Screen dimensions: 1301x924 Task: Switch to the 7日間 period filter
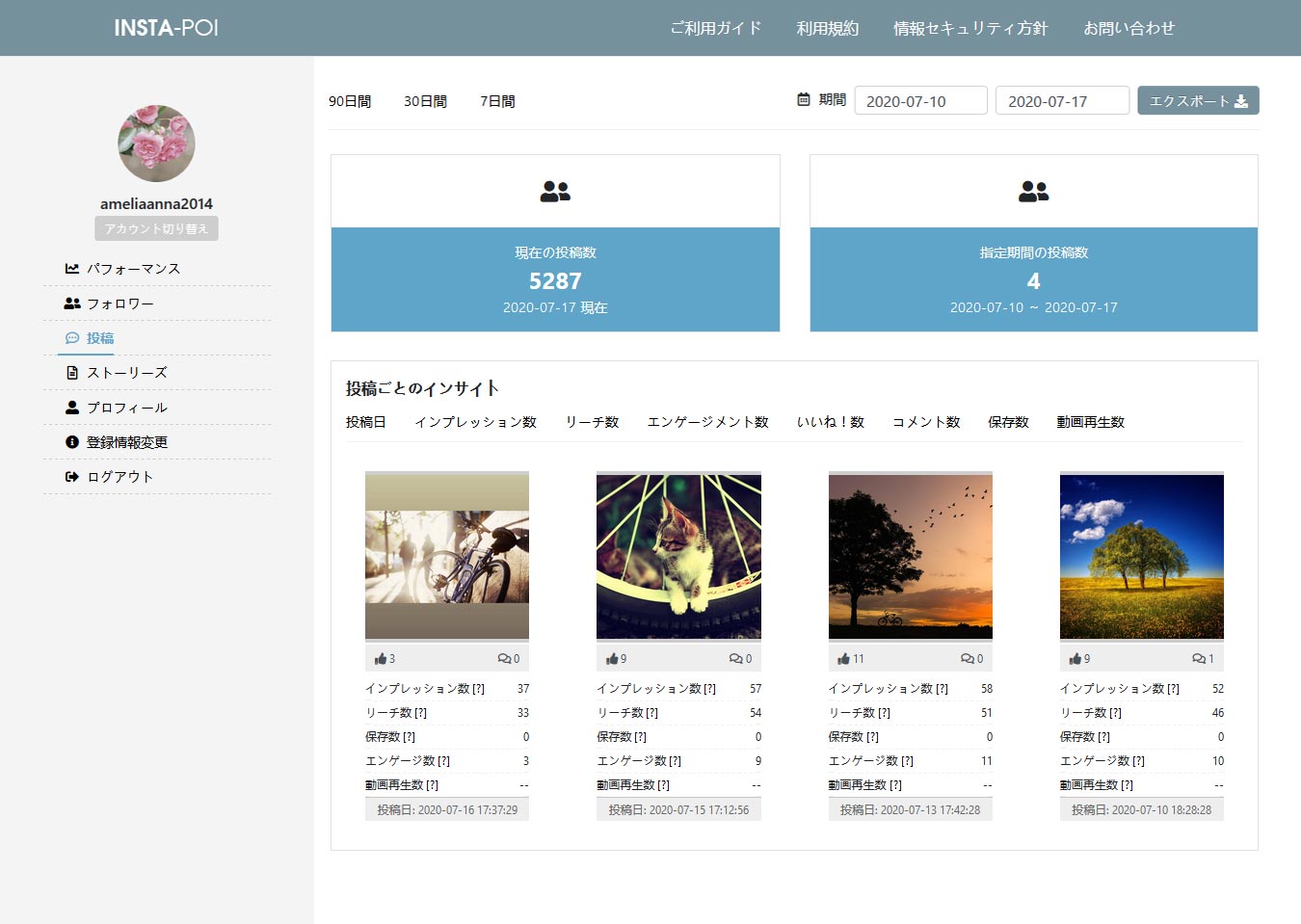[x=497, y=101]
